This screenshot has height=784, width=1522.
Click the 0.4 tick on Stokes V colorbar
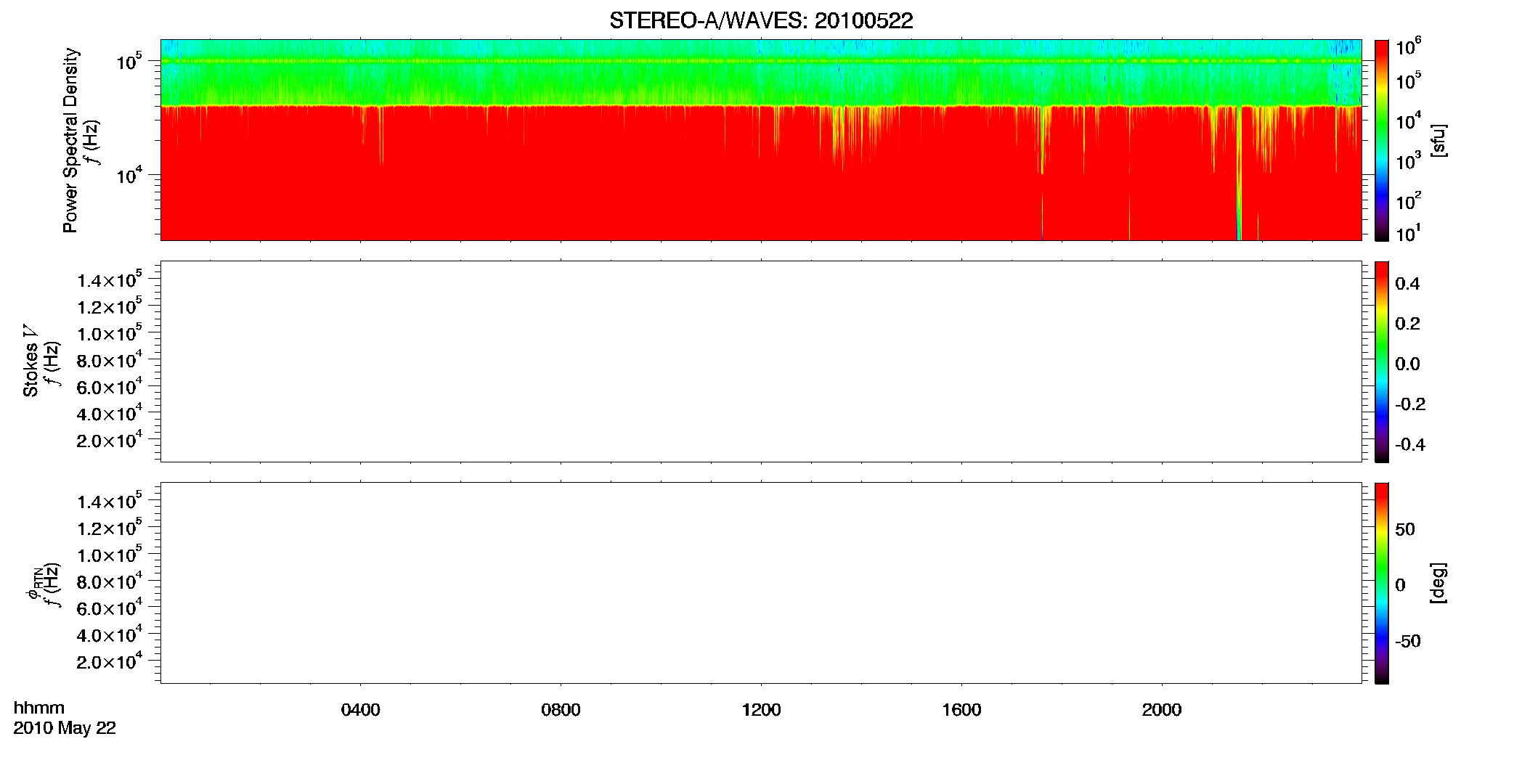1407,284
